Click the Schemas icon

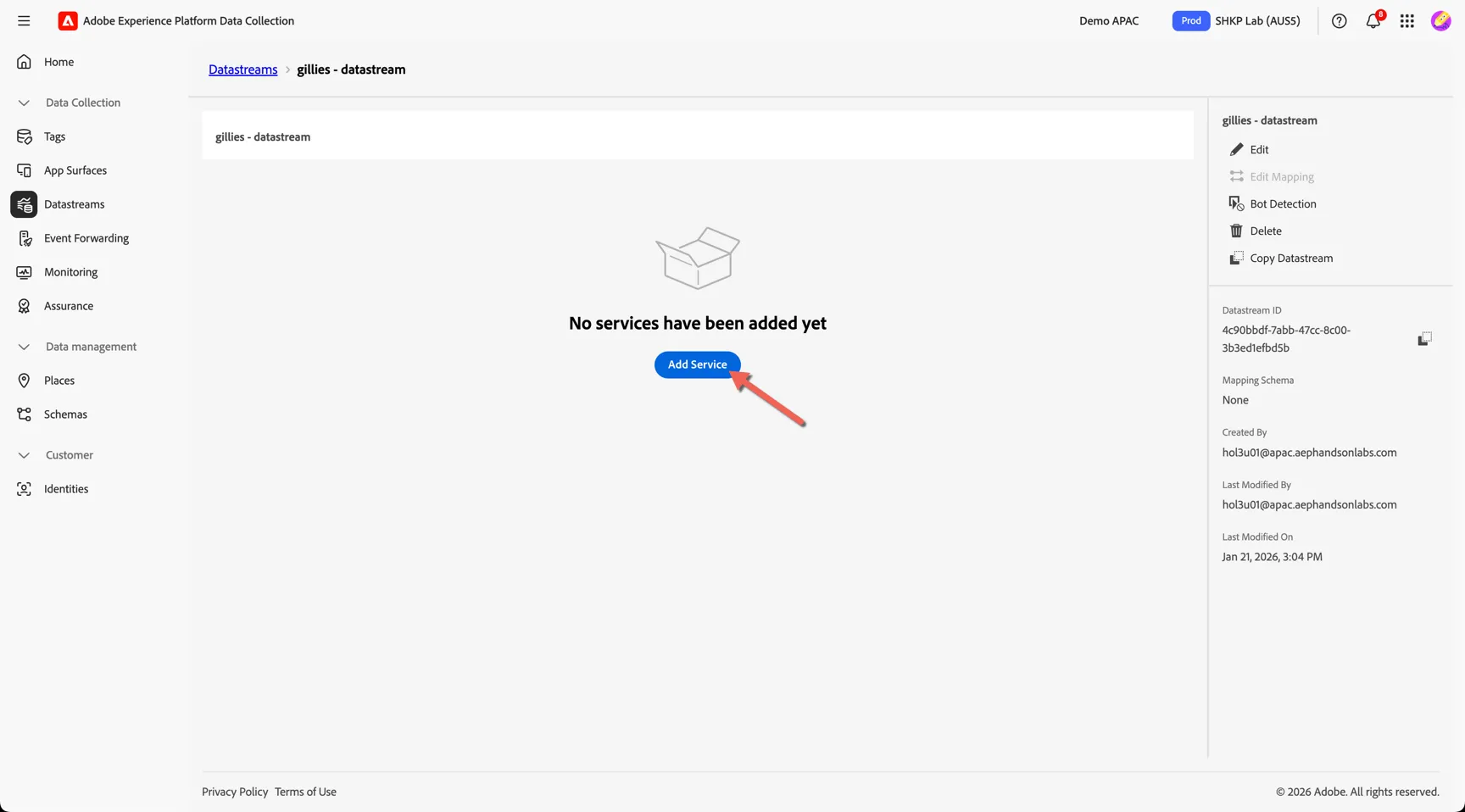click(x=24, y=414)
